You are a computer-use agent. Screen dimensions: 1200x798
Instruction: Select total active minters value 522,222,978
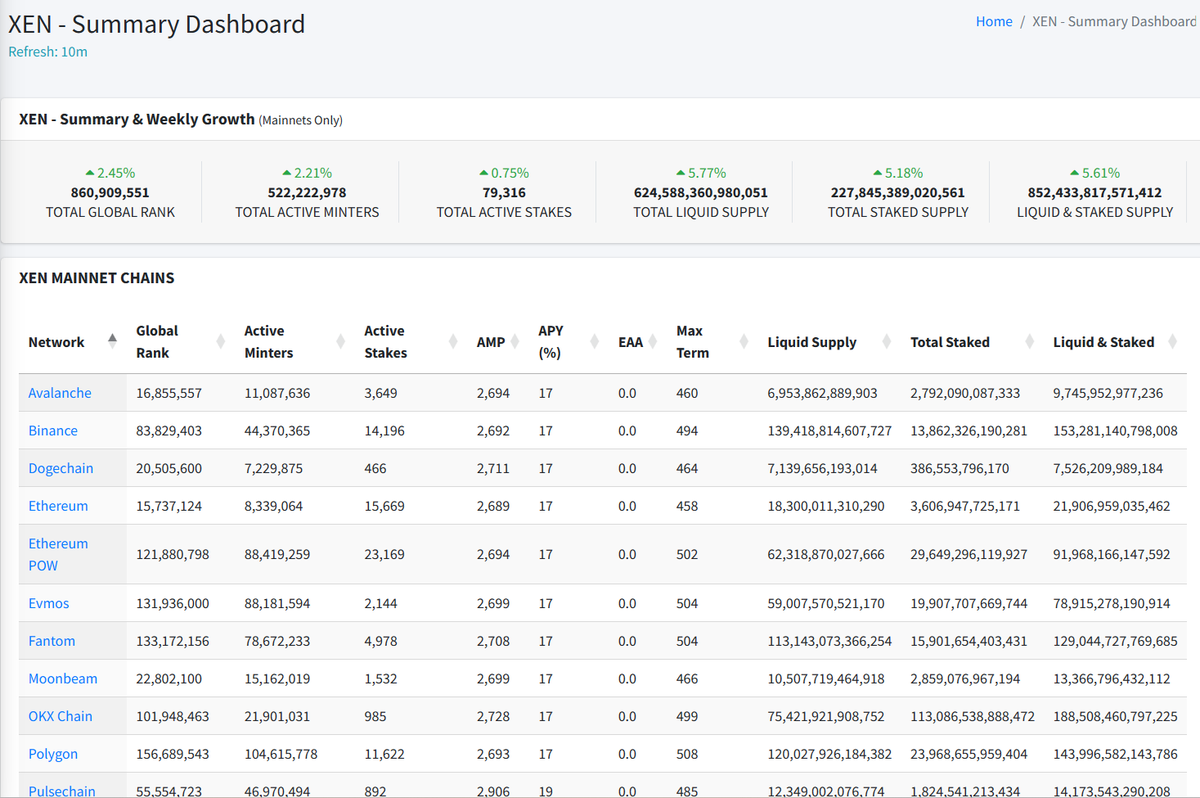[307, 193]
